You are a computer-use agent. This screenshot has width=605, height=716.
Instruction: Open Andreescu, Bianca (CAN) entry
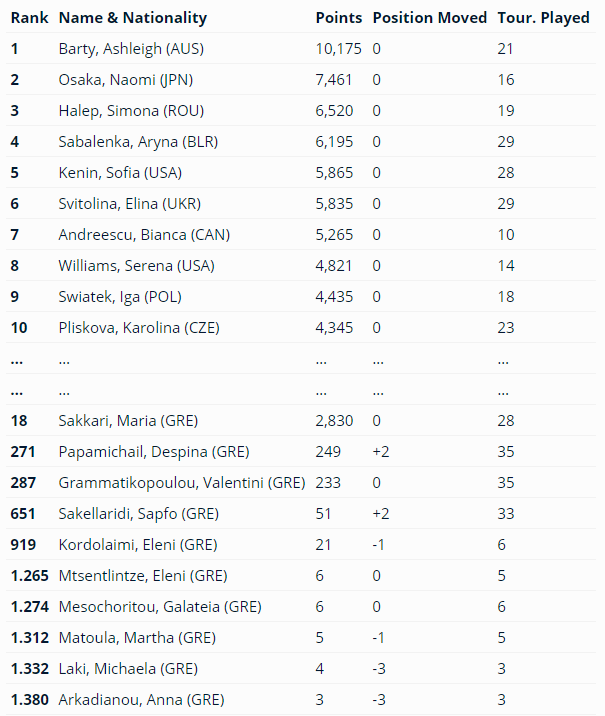click(138, 234)
